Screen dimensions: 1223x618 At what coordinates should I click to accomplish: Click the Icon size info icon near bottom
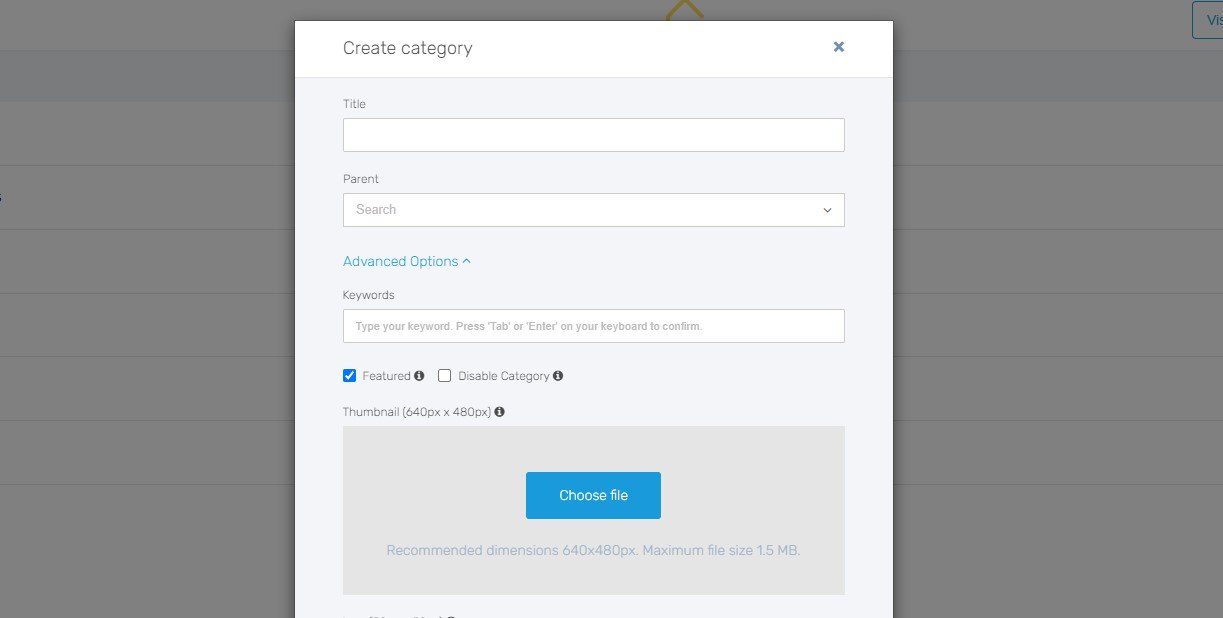pos(450,616)
